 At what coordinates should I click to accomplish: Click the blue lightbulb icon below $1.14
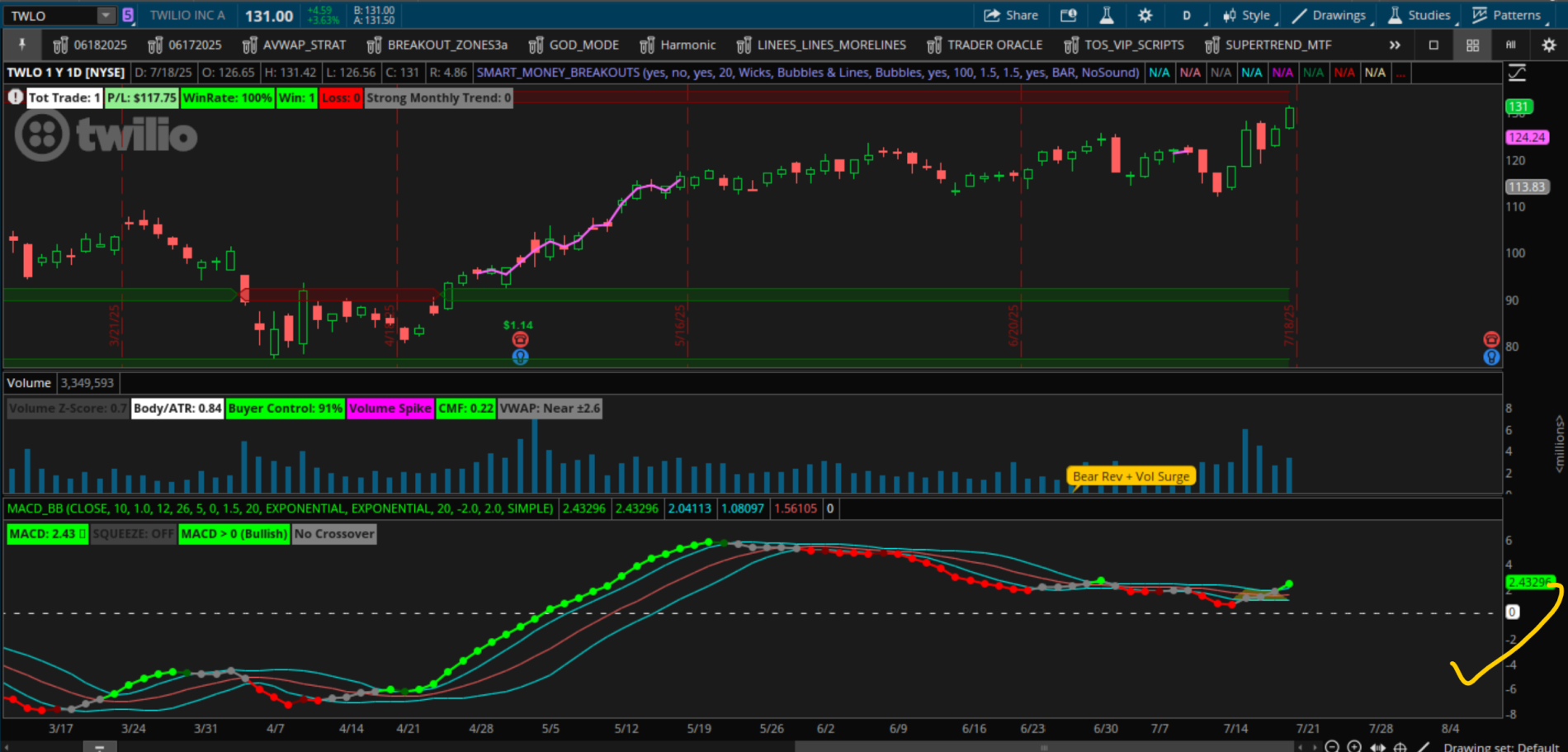(x=520, y=357)
